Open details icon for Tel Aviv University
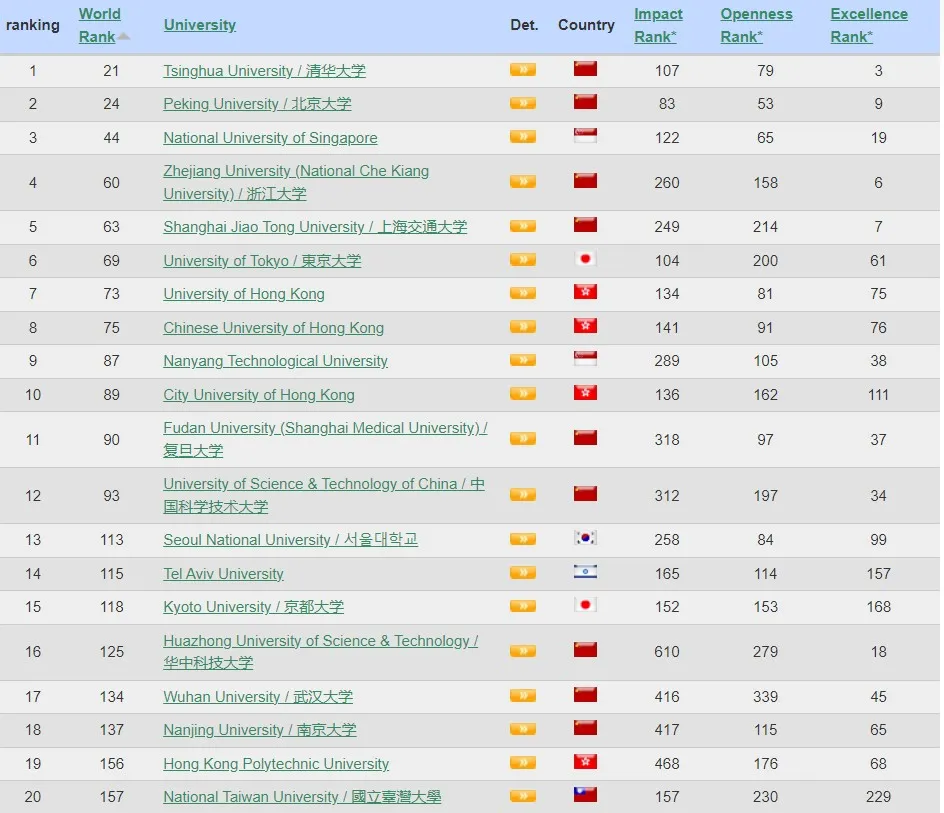 coord(523,572)
